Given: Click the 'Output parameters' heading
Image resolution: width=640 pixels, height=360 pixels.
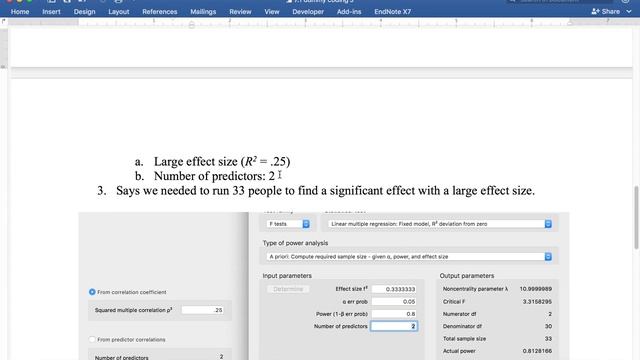Looking at the screenshot, I should coord(467,276).
